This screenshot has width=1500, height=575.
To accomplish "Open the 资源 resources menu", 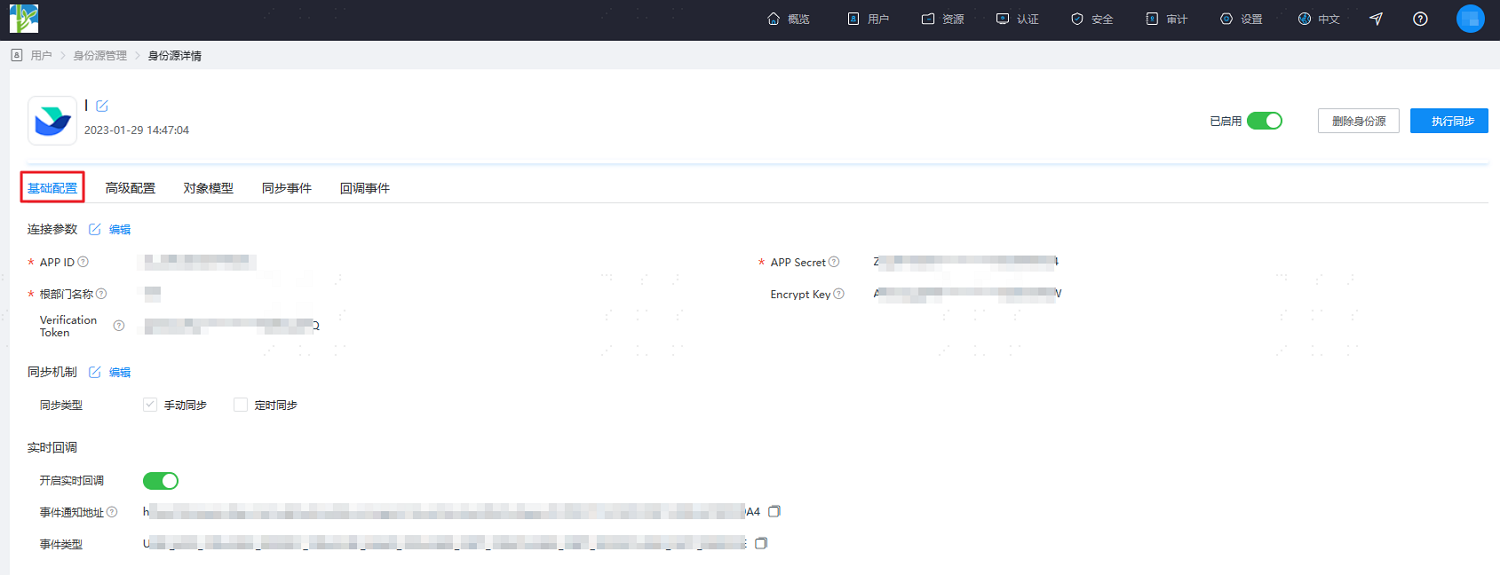I will pyautogui.click(x=942, y=19).
